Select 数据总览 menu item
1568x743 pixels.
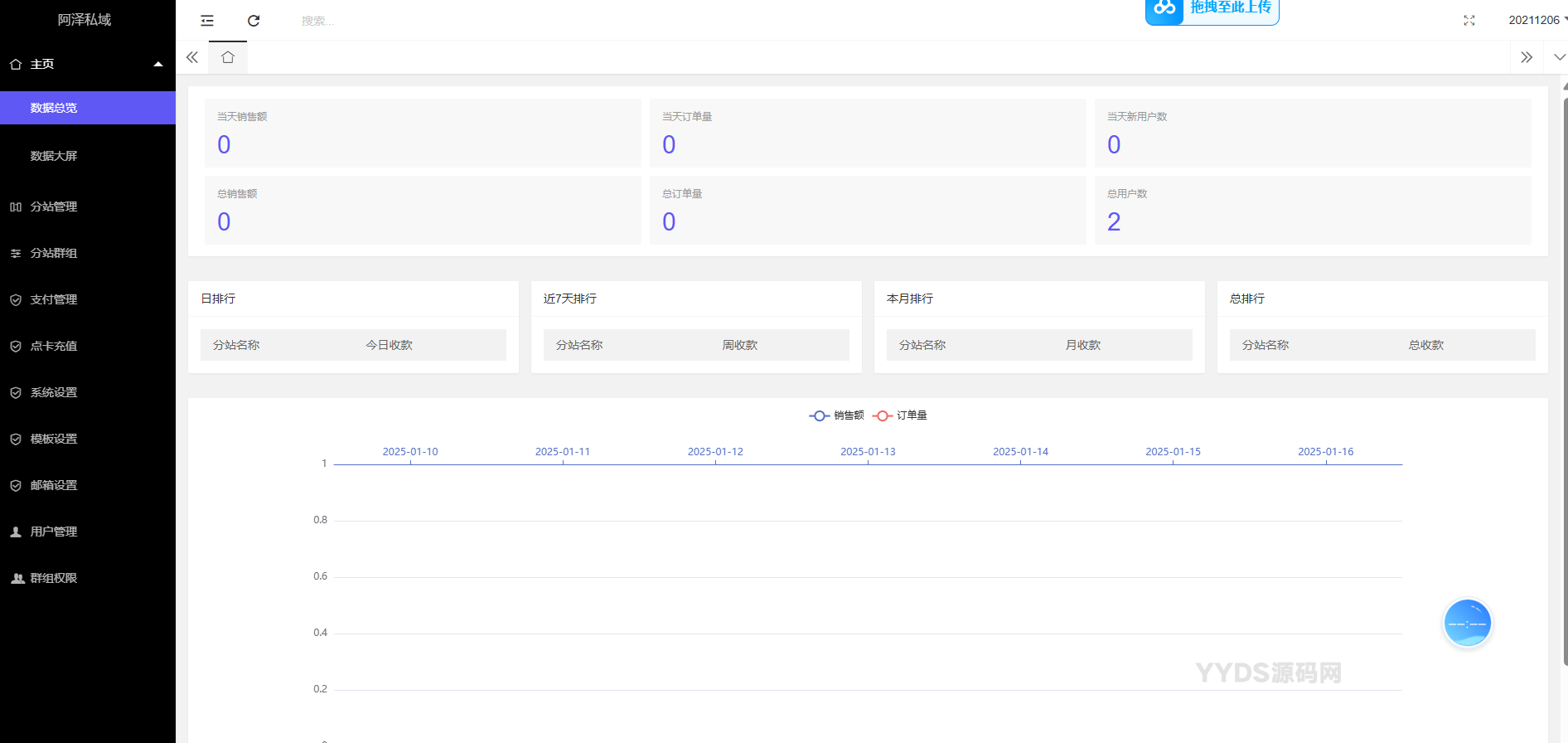click(x=54, y=108)
